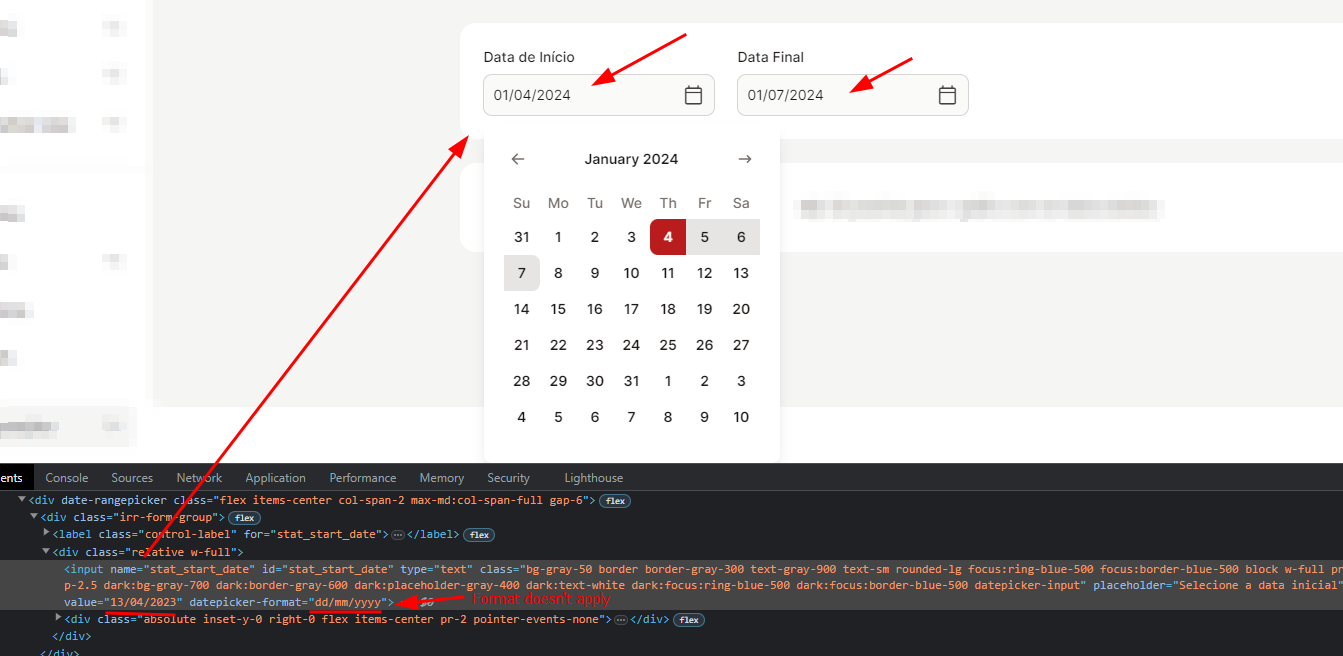
Task: Switch to the Console tab
Action: pyautogui.click(x=66, y=477)
